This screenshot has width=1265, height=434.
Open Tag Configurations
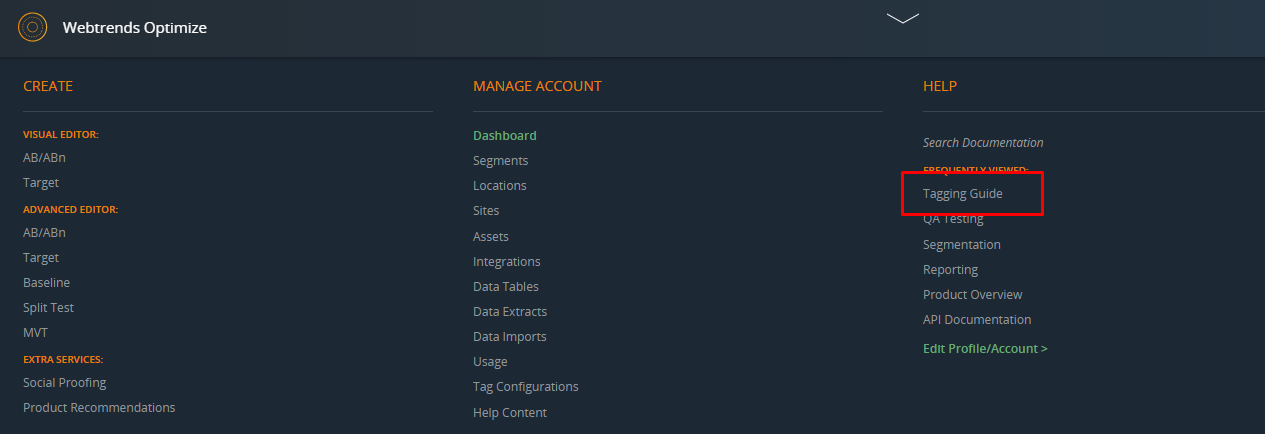point(526,386)
